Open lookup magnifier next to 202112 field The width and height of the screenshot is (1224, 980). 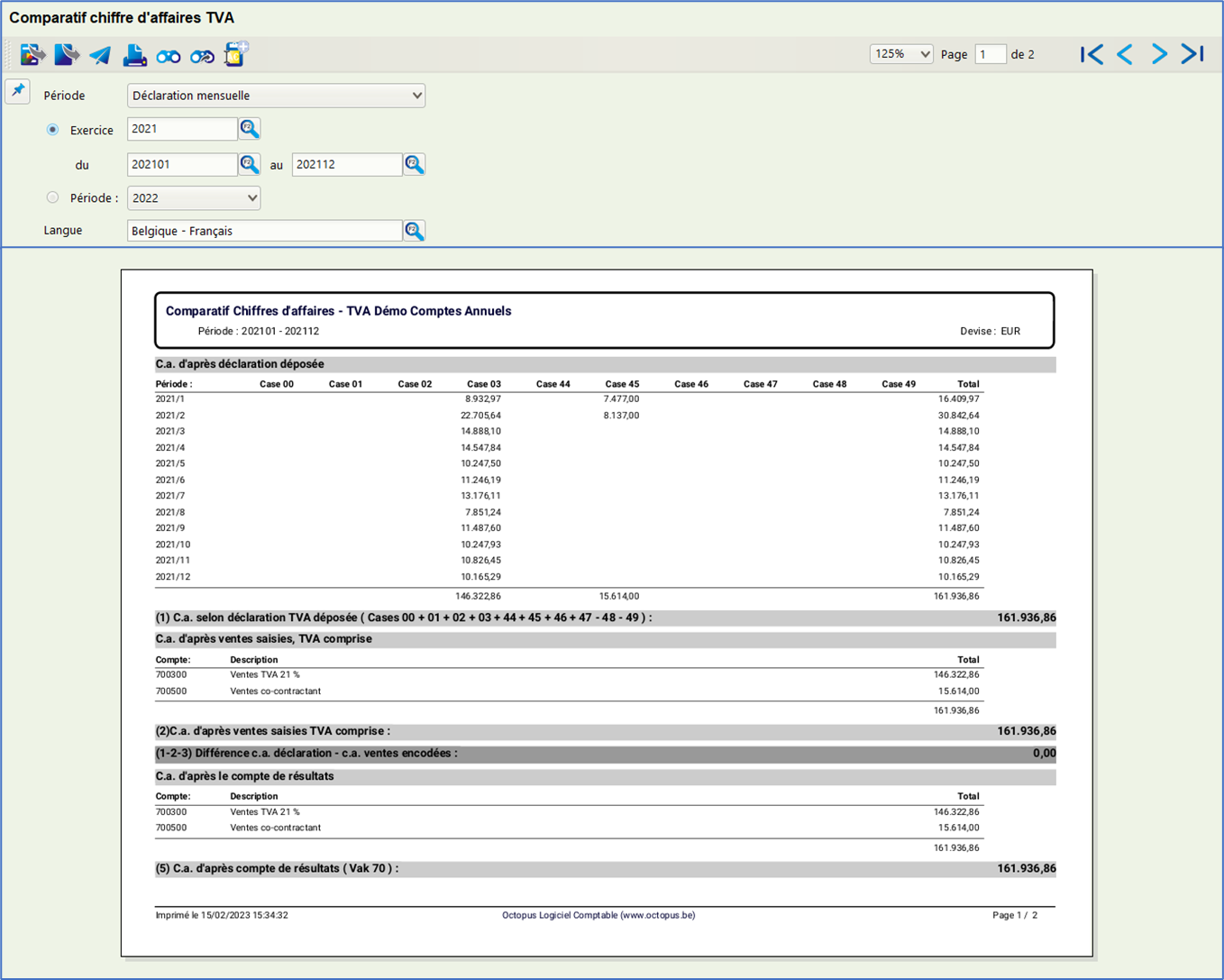(414, 164)
